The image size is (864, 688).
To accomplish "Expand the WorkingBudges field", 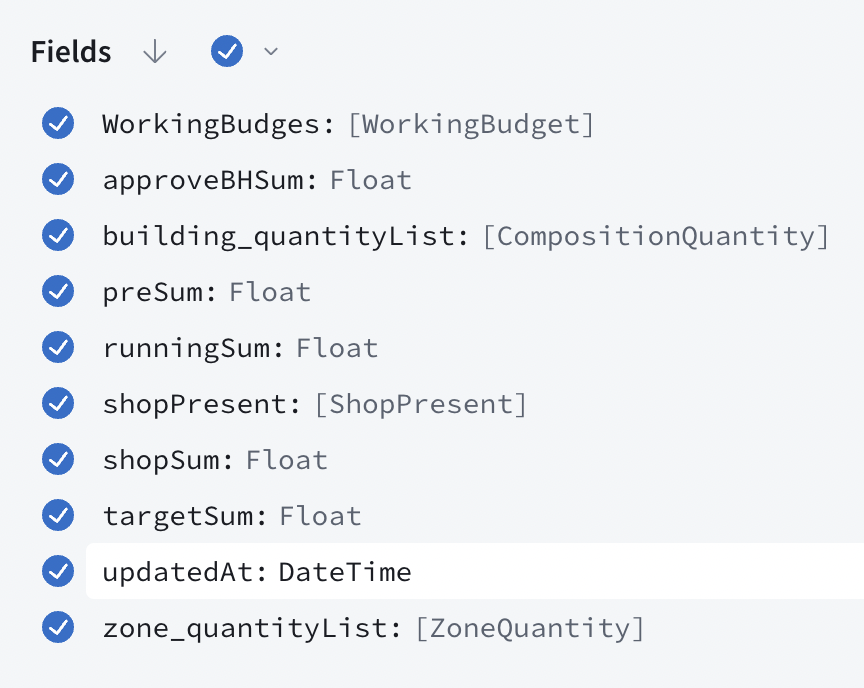I will tap(220, 124).
